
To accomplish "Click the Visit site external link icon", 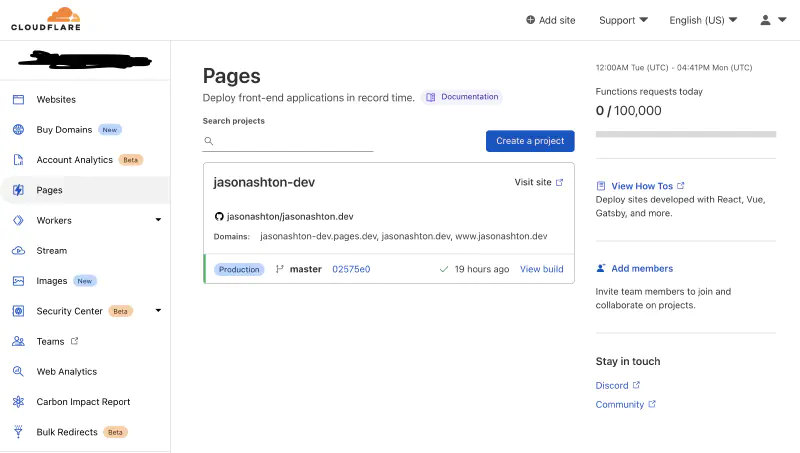I will click(x=560, y=182).
